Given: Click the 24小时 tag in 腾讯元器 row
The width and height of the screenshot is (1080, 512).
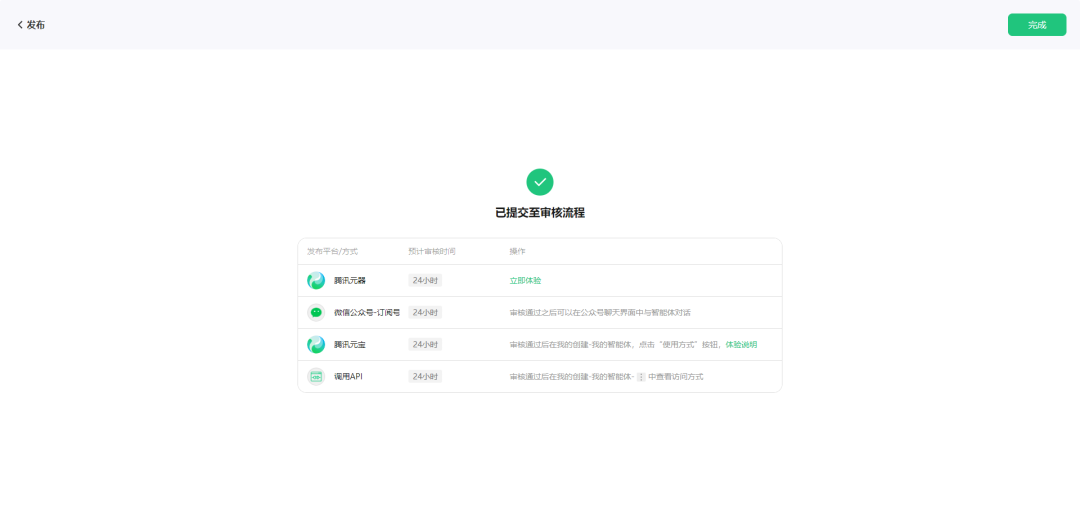Looking at the screenshot, I should pyautogui.click(x=425, y=280).
